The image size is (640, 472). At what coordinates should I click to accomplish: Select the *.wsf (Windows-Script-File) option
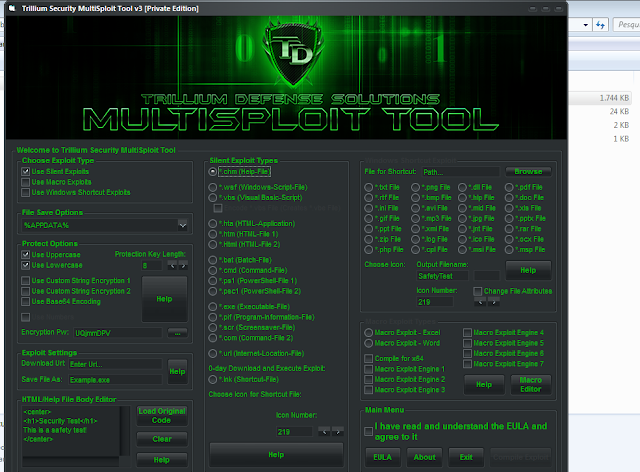(213, 187)
